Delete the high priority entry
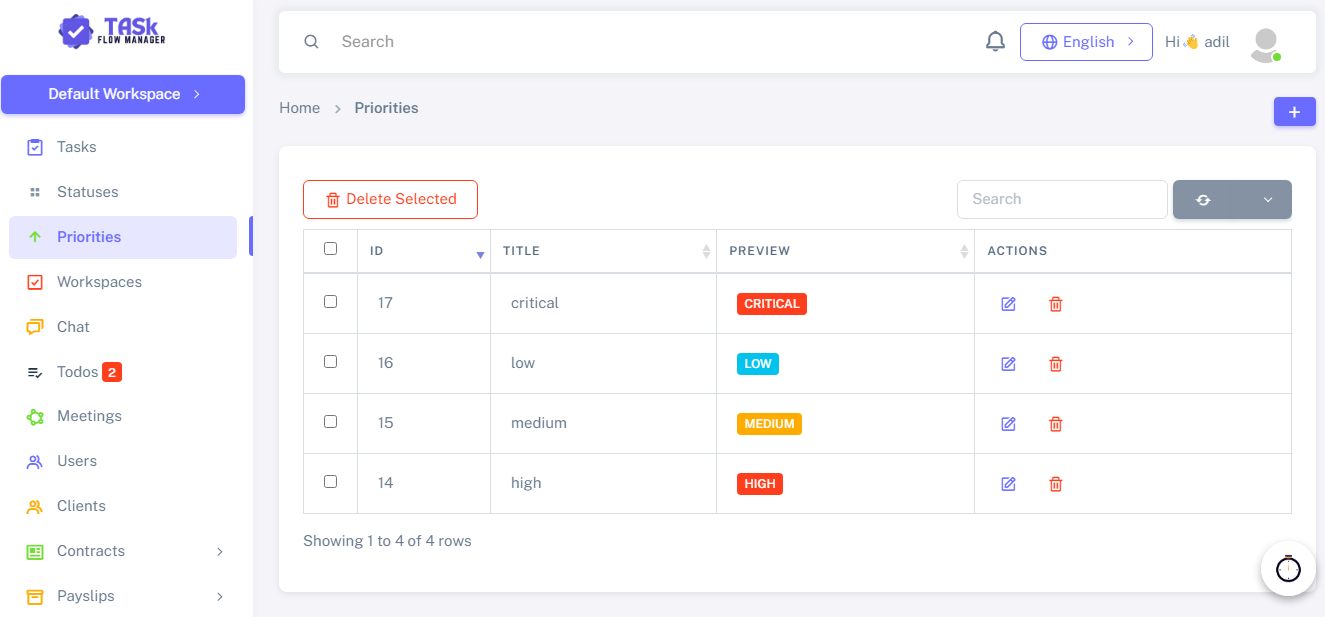Viewport: 1325px width, 617px height. coord(1055,484)
